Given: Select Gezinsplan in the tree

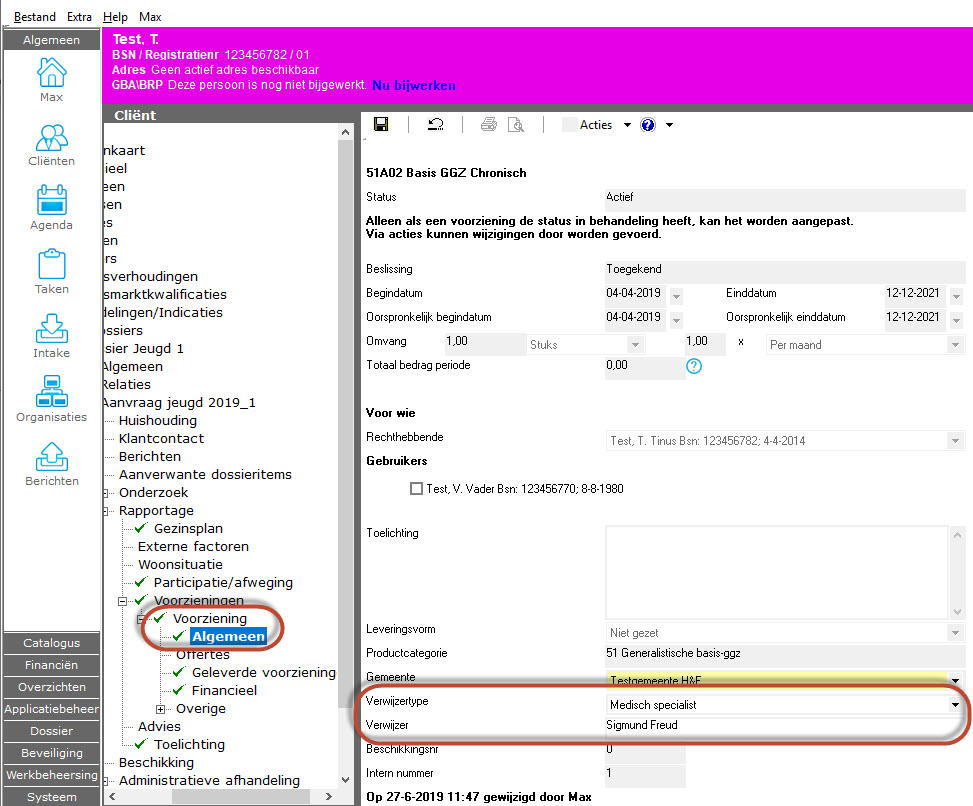Looking at the screenshot, I should (188, 528).
